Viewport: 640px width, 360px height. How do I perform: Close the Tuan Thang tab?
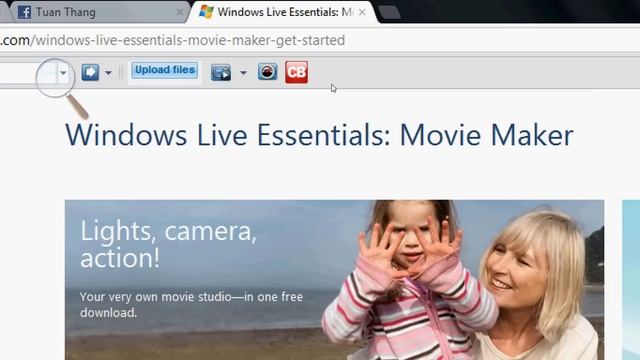pos(180,12)
